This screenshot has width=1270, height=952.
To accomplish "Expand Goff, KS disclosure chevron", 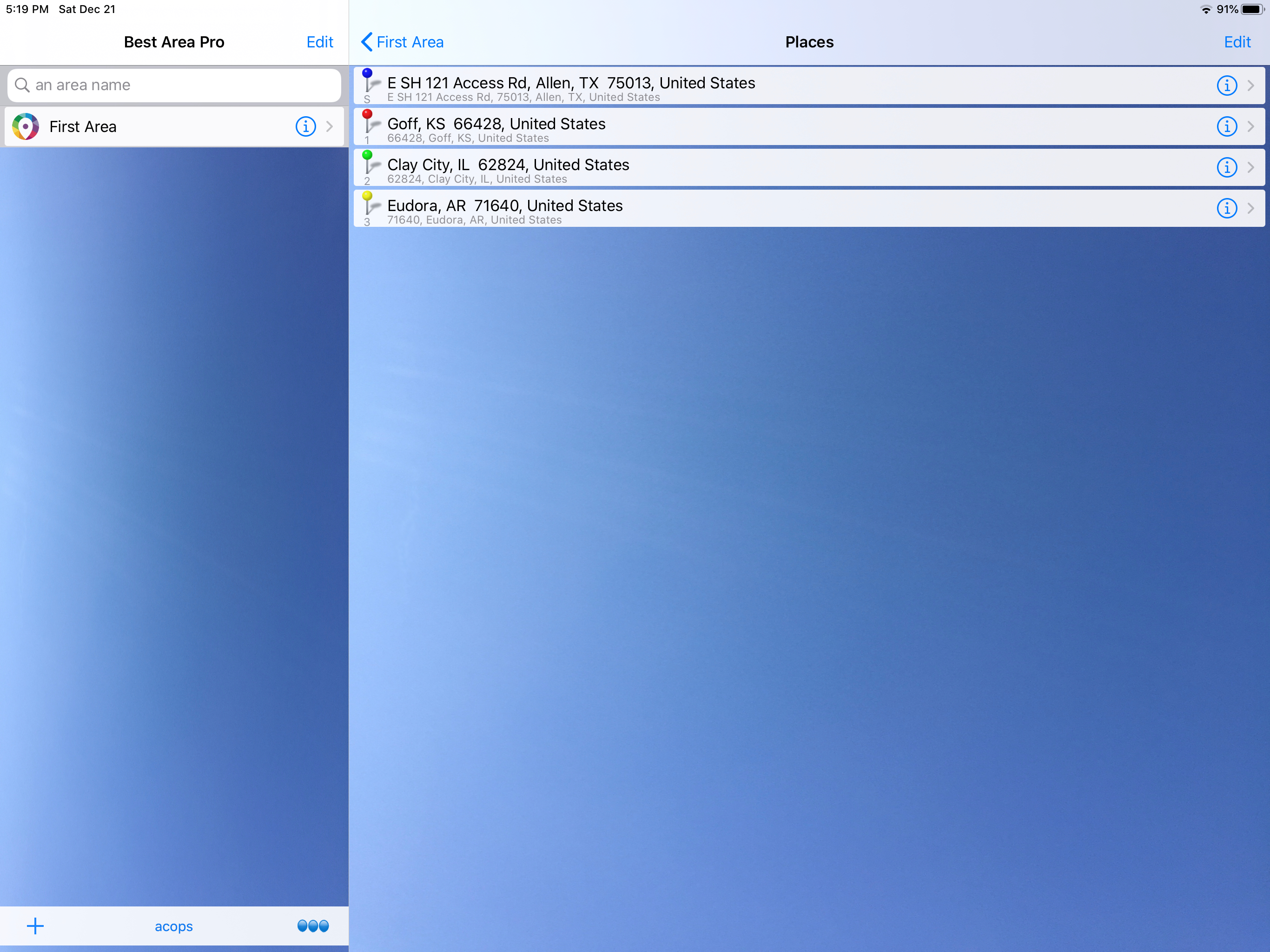I will [1250, 126].
